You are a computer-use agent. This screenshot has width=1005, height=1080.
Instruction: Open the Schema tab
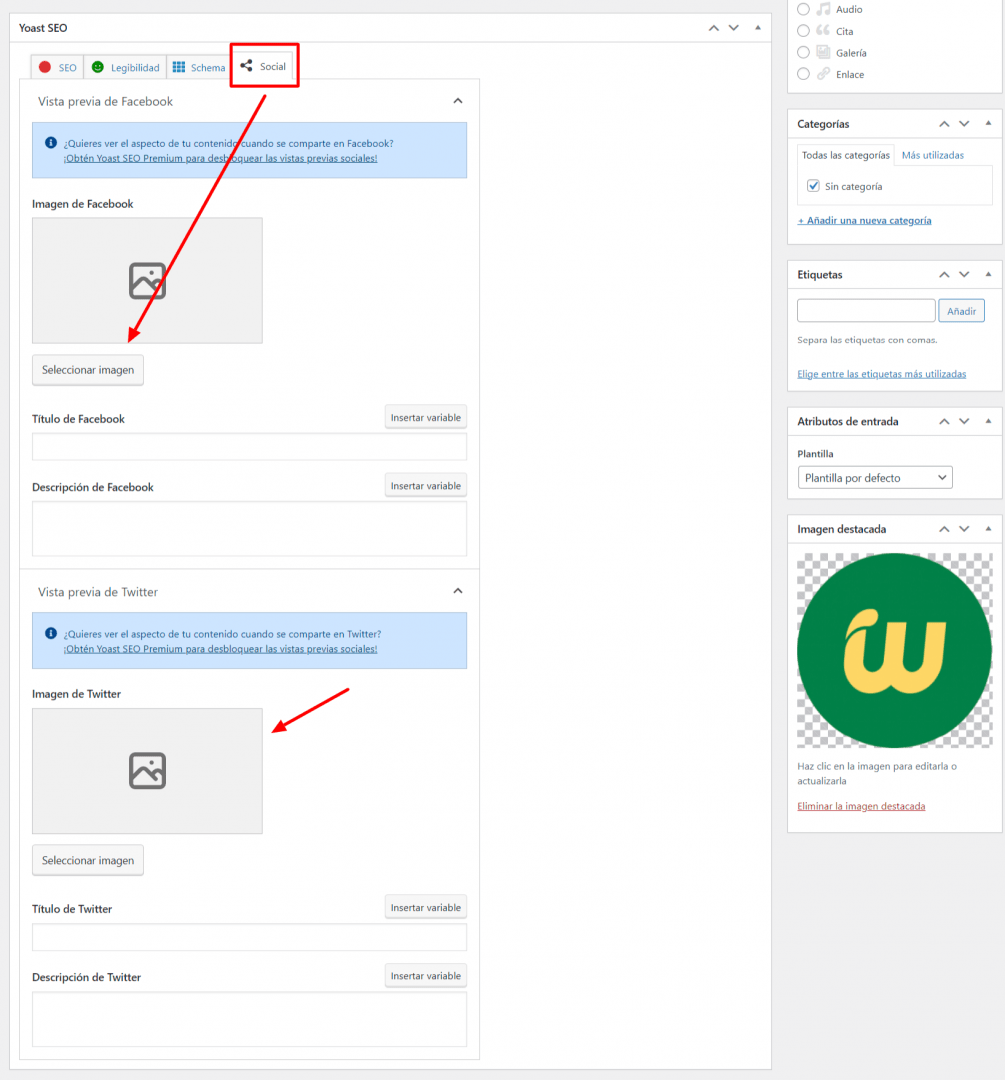coord(198,68)
